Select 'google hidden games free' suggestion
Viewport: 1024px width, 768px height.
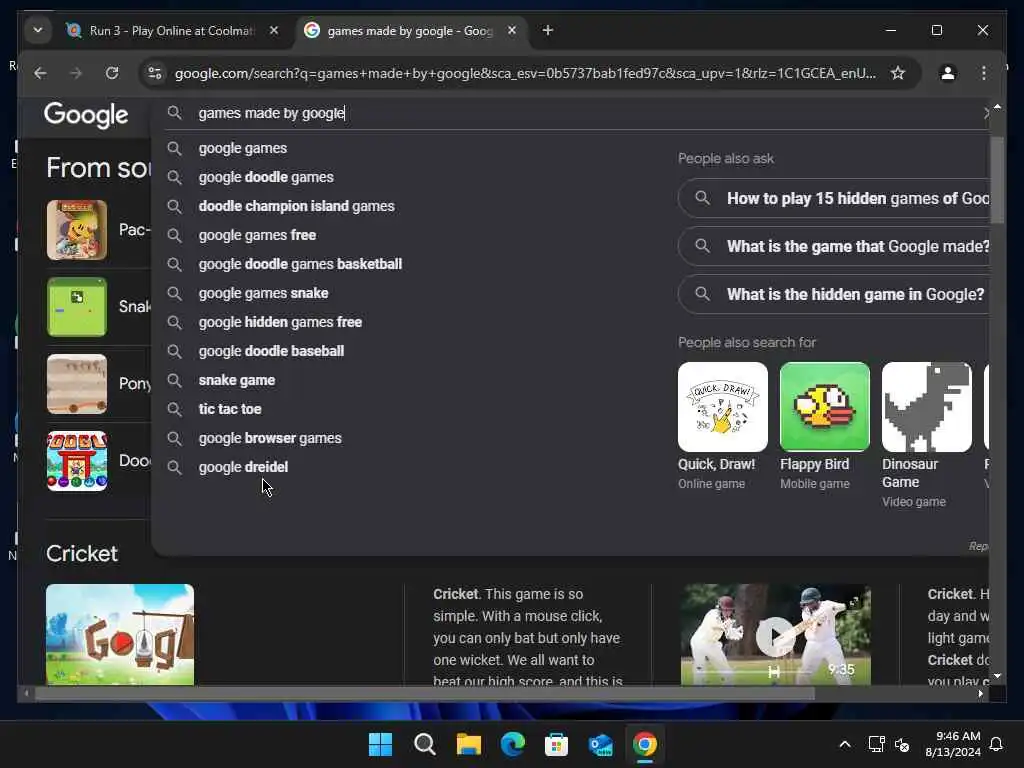[280, 322]
